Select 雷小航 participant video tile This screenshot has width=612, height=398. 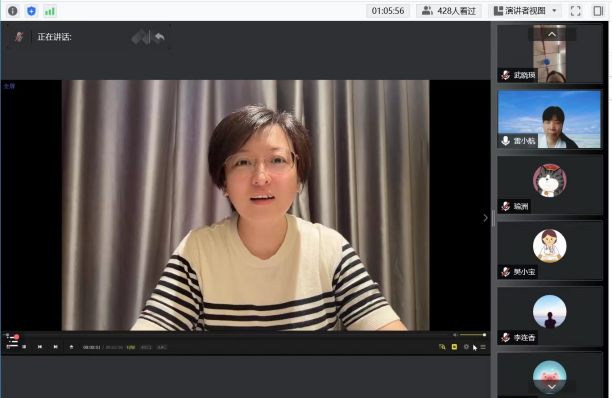(x=550, y=119)
